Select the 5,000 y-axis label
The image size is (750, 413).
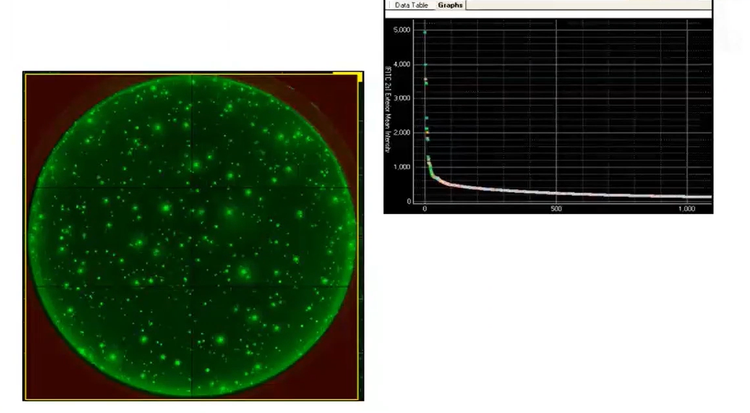pyautogui.click(x=402, y=30)
